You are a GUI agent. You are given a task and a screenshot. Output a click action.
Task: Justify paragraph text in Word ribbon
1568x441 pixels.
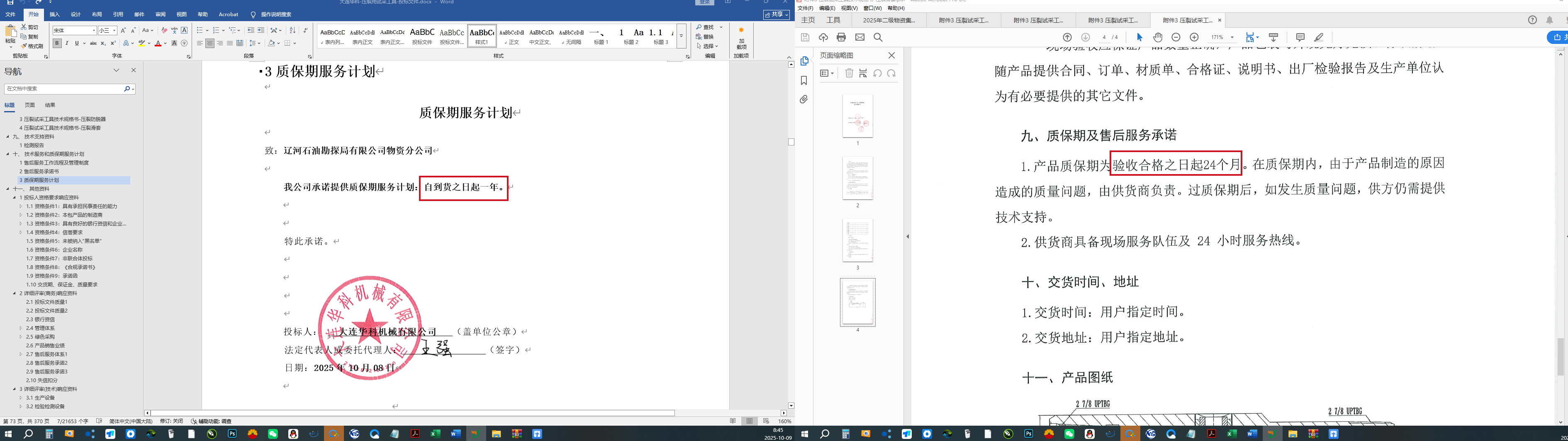click(229, 43)
